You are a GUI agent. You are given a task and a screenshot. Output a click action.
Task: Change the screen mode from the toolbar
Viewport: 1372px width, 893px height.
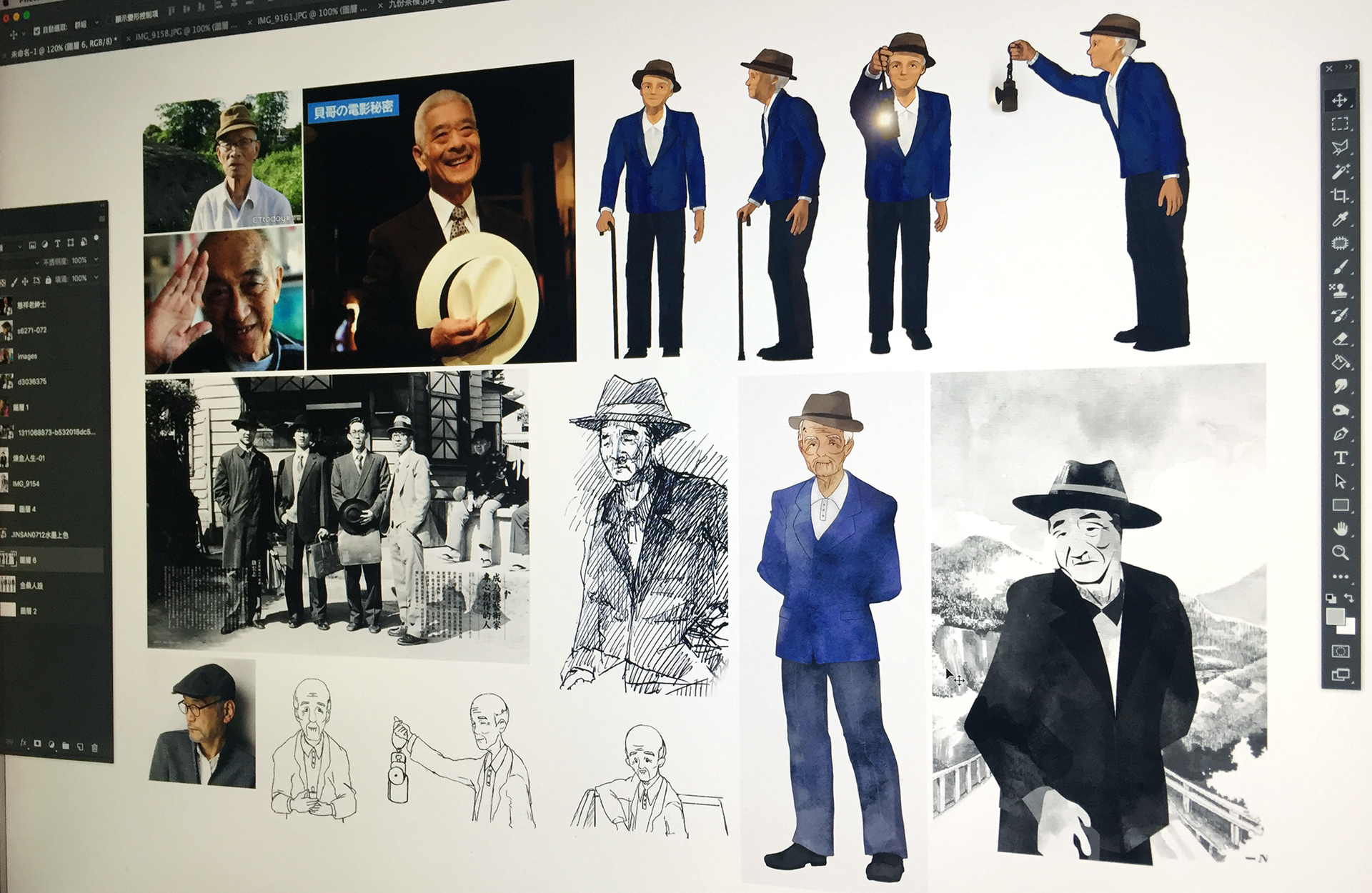1340,674
